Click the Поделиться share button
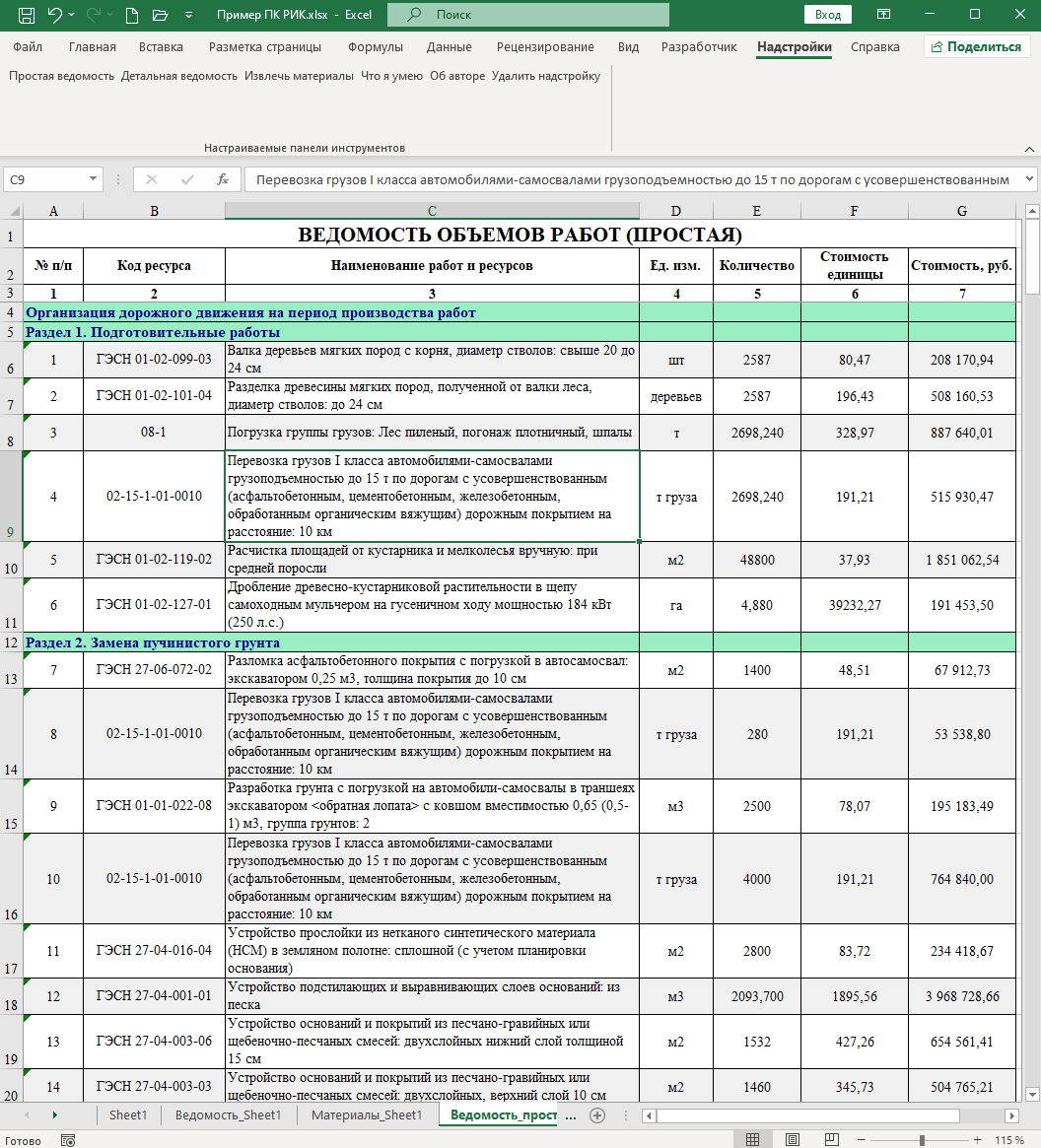 click(x=976, y=46)
